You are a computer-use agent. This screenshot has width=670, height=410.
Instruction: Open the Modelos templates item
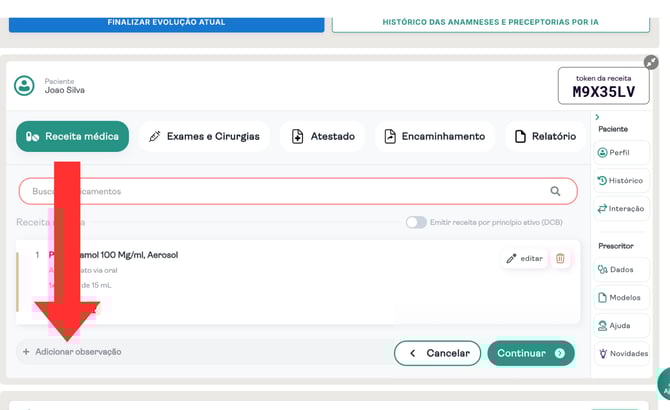(x=620, y=297)
